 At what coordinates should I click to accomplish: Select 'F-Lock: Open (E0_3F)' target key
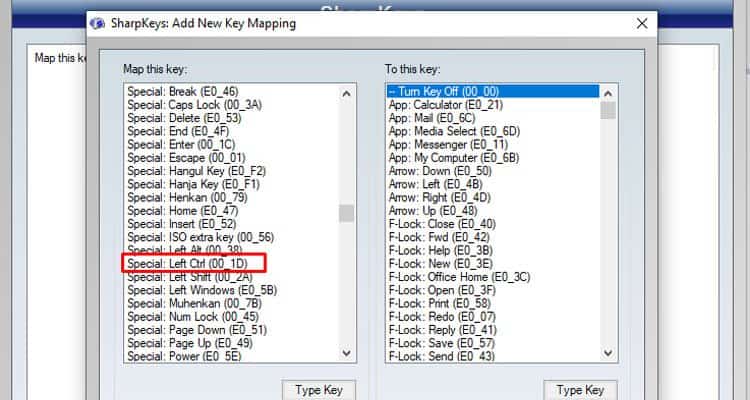coord(442,290)
